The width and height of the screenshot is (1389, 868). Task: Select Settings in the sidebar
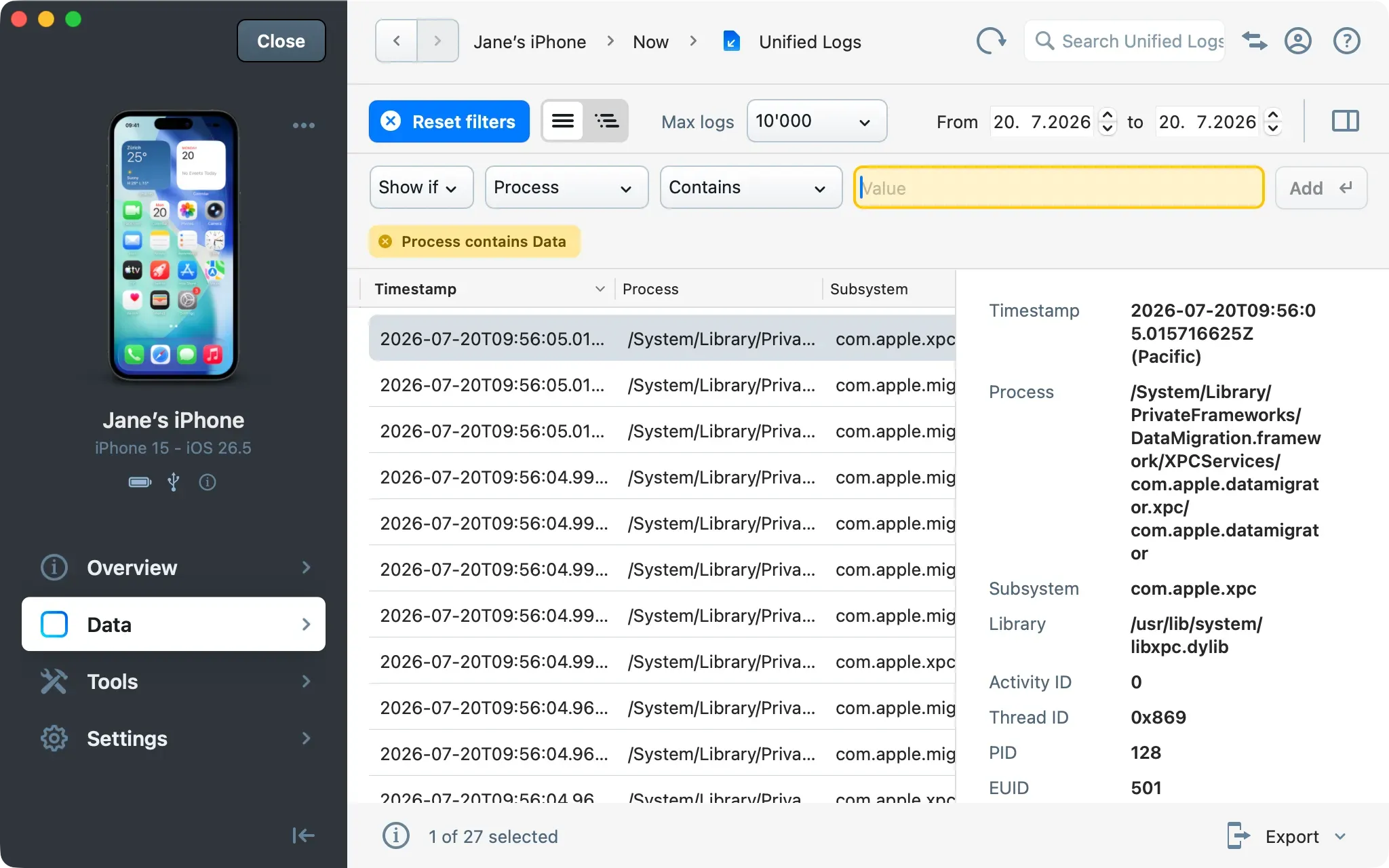tap(174, 738)
